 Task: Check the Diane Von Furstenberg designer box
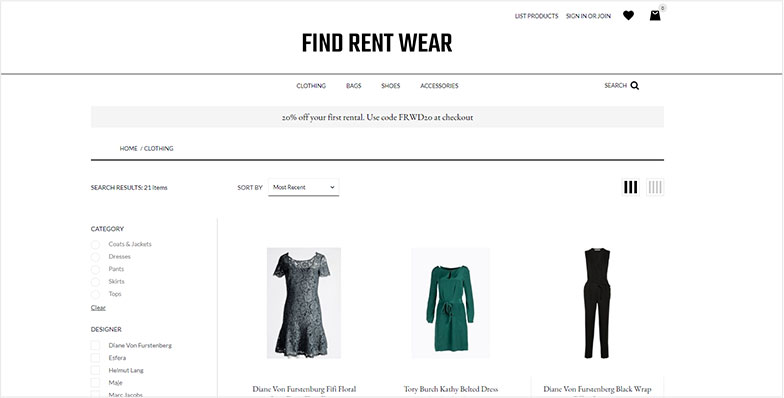[95, 346]
